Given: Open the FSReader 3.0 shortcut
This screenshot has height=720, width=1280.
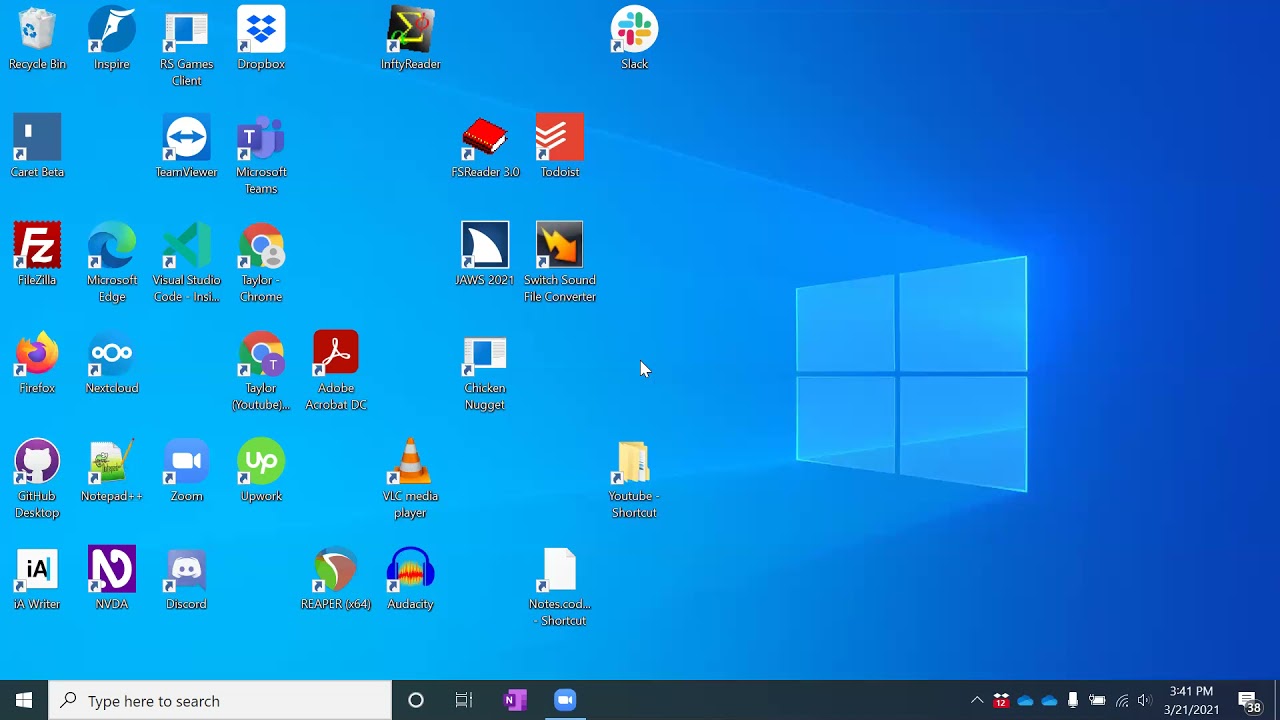Looking at the screenshot, I should click(485, 148).
